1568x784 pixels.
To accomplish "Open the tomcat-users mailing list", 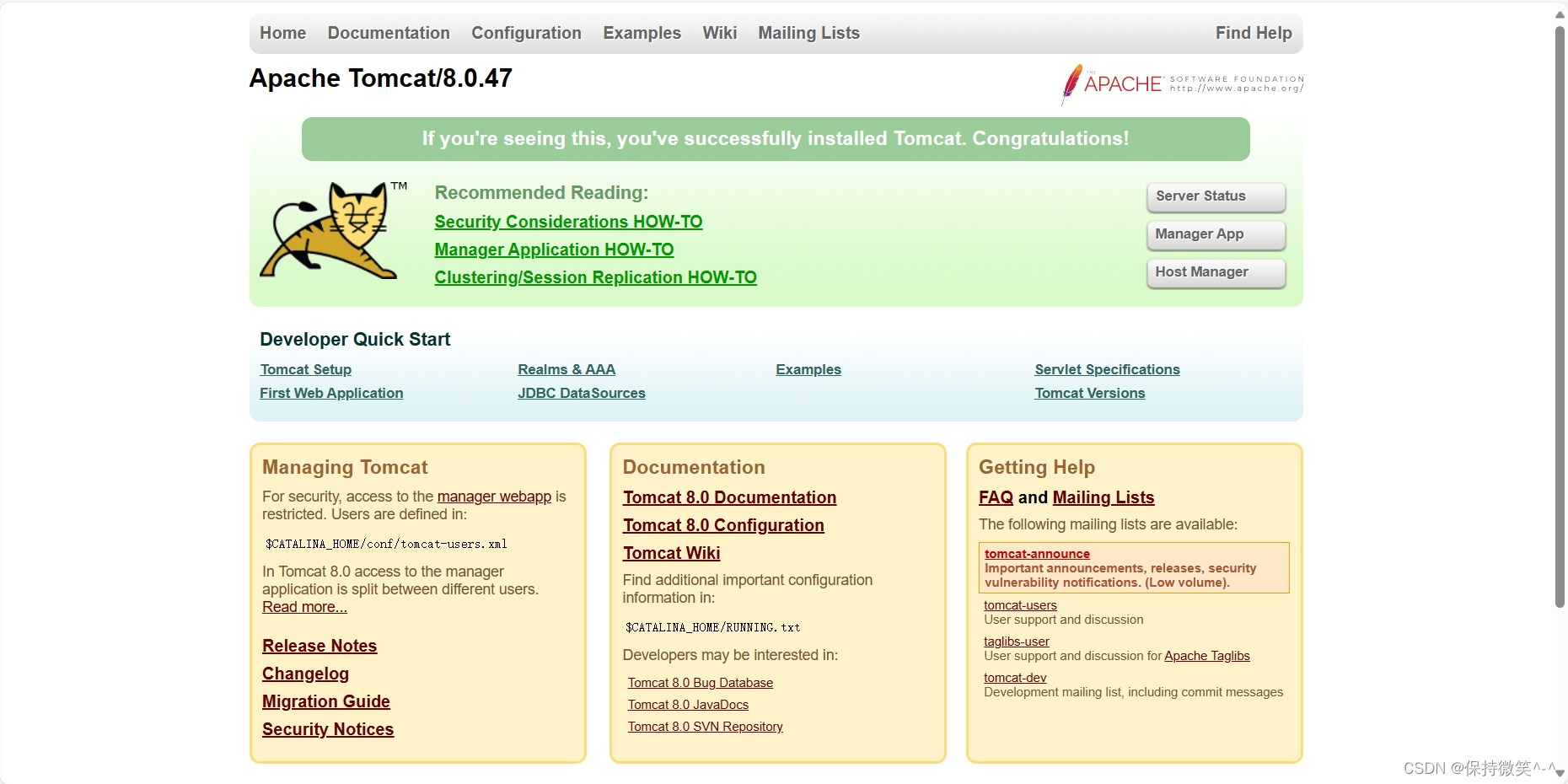I will point(1020,605).
